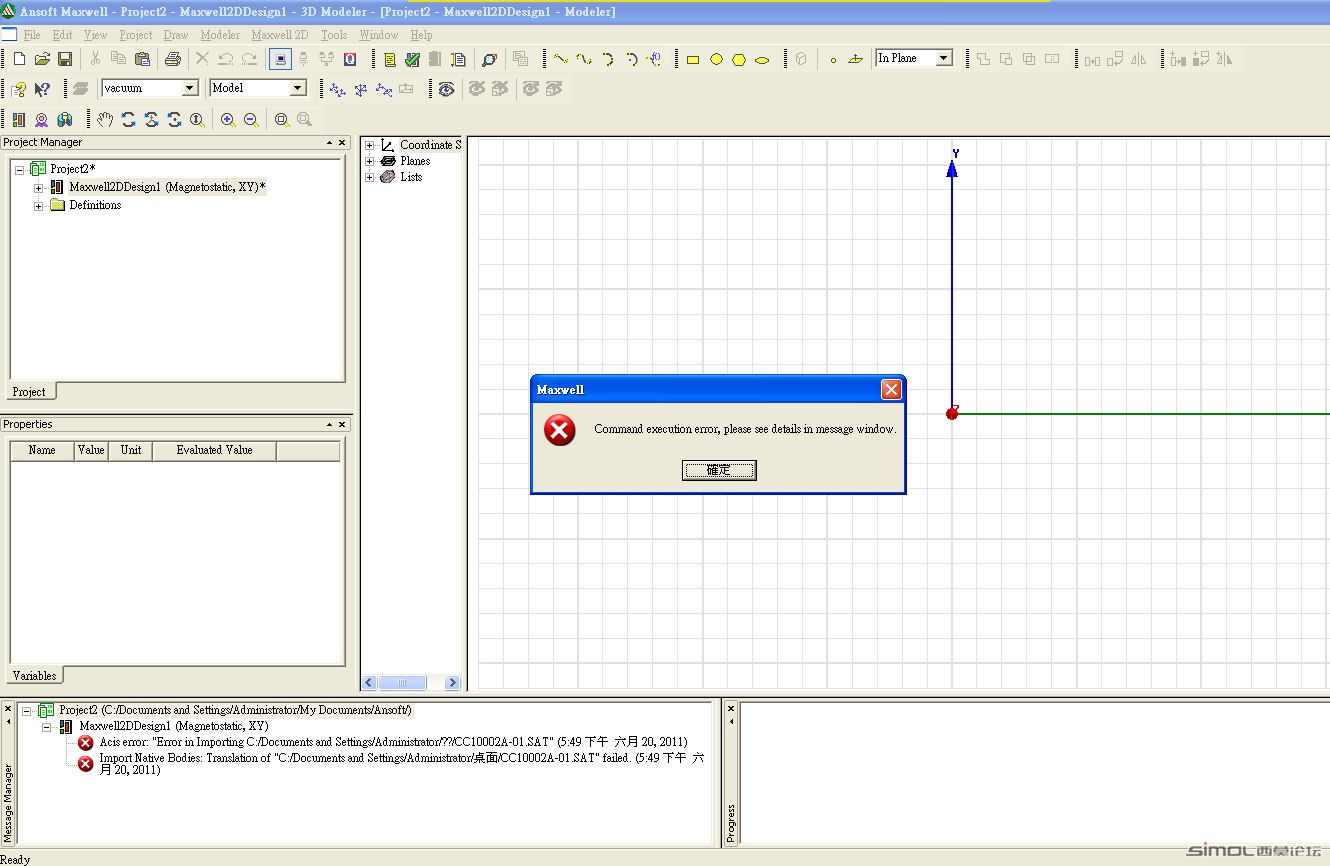Click the Fit All view icon
This screenshot has width=1330, height=866.
(282, 119)
